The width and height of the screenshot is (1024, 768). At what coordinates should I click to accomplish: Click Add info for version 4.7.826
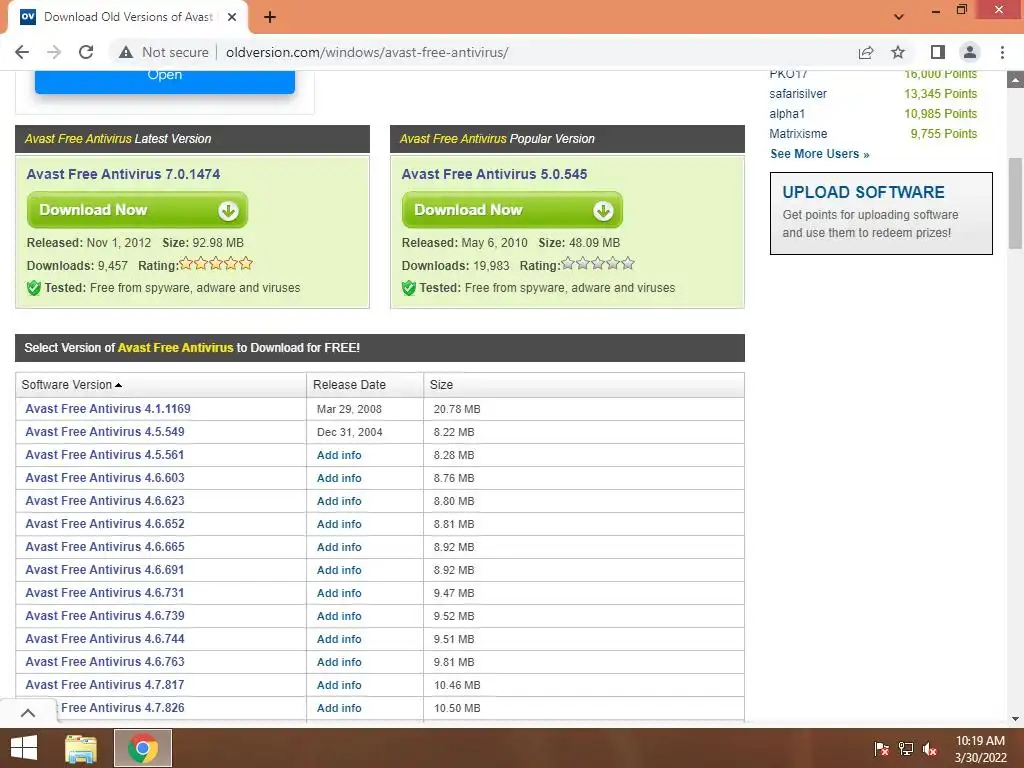coord(339,708)
